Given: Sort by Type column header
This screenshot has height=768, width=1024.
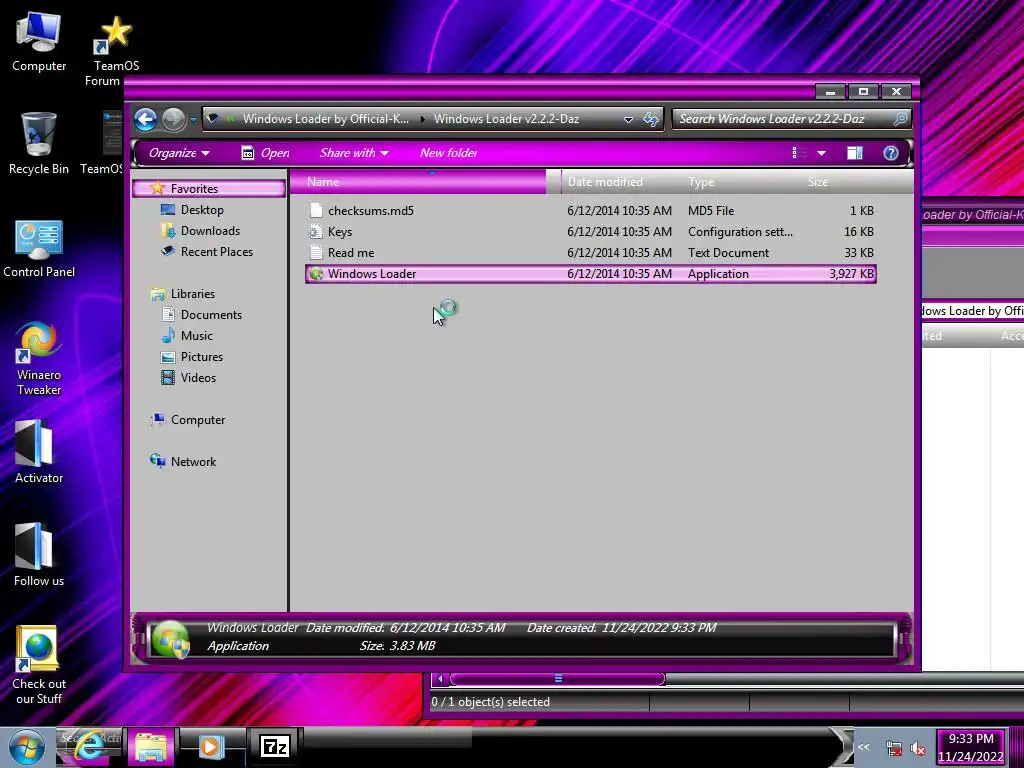Looking at the screenshot, I should click(x=741, y=182).
